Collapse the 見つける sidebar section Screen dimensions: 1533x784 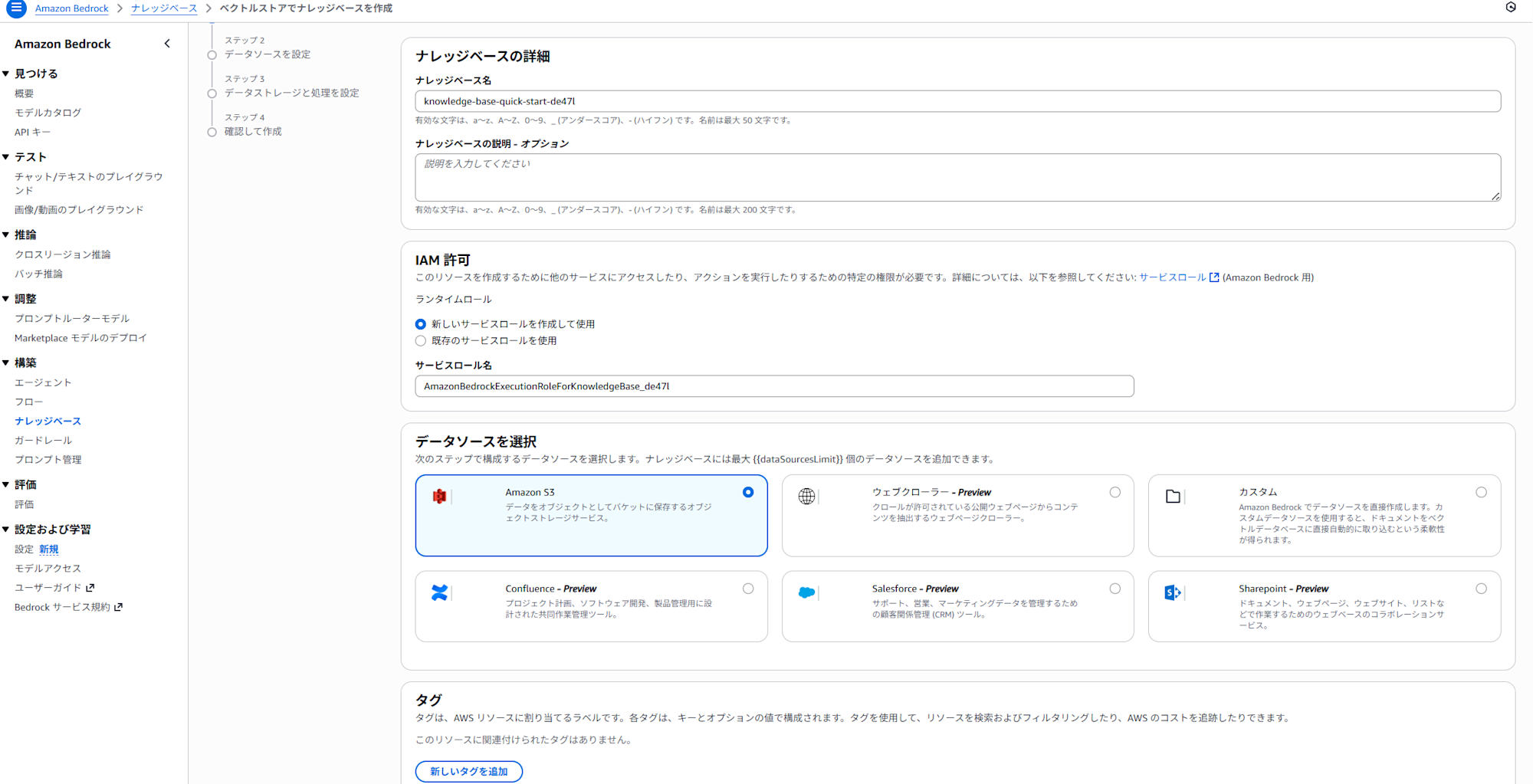click(7, 73)
